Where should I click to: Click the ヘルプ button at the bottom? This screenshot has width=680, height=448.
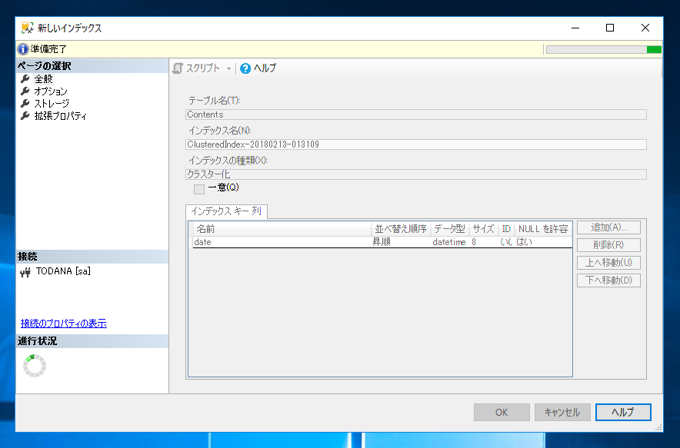(x=623, y=412)
